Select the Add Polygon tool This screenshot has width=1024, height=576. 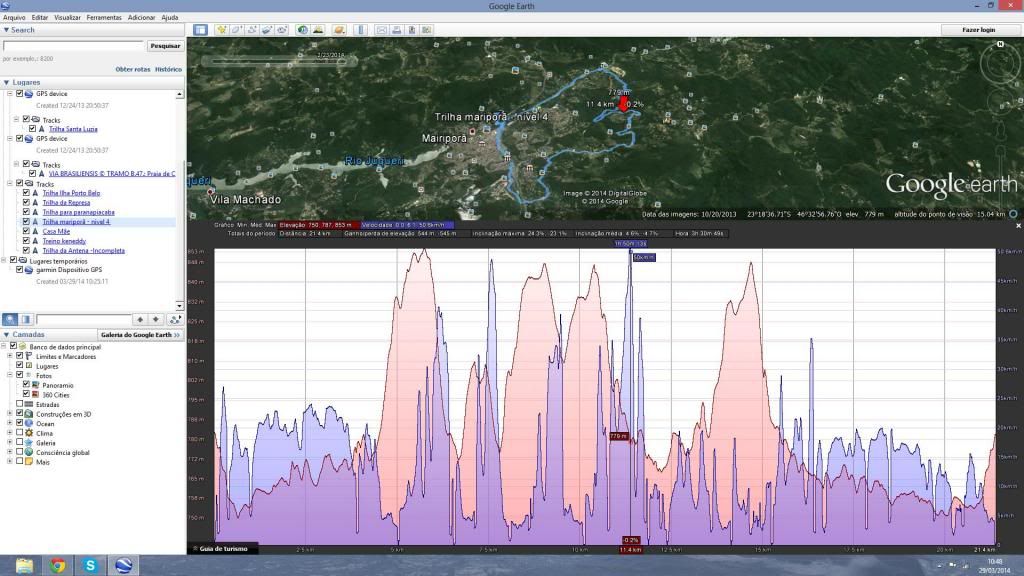pyautogui.click(x=237, y=30)
